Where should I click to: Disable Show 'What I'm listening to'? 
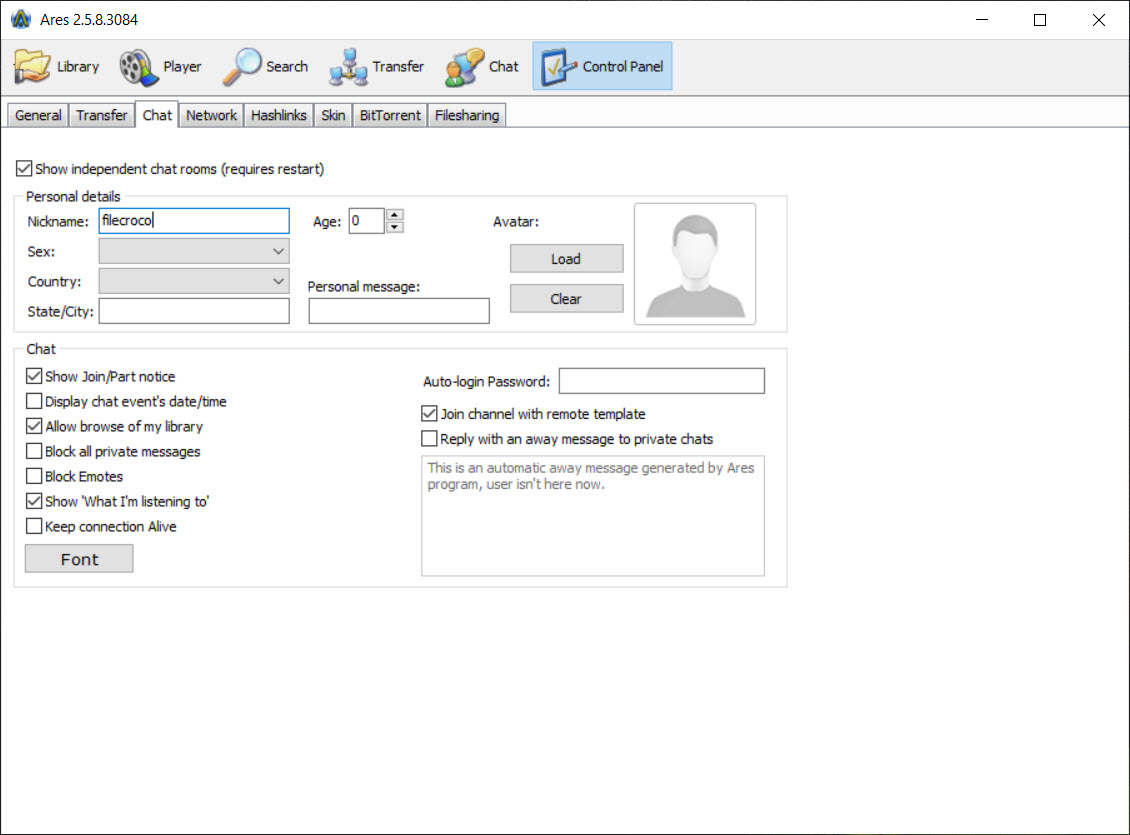coord(33,501)
